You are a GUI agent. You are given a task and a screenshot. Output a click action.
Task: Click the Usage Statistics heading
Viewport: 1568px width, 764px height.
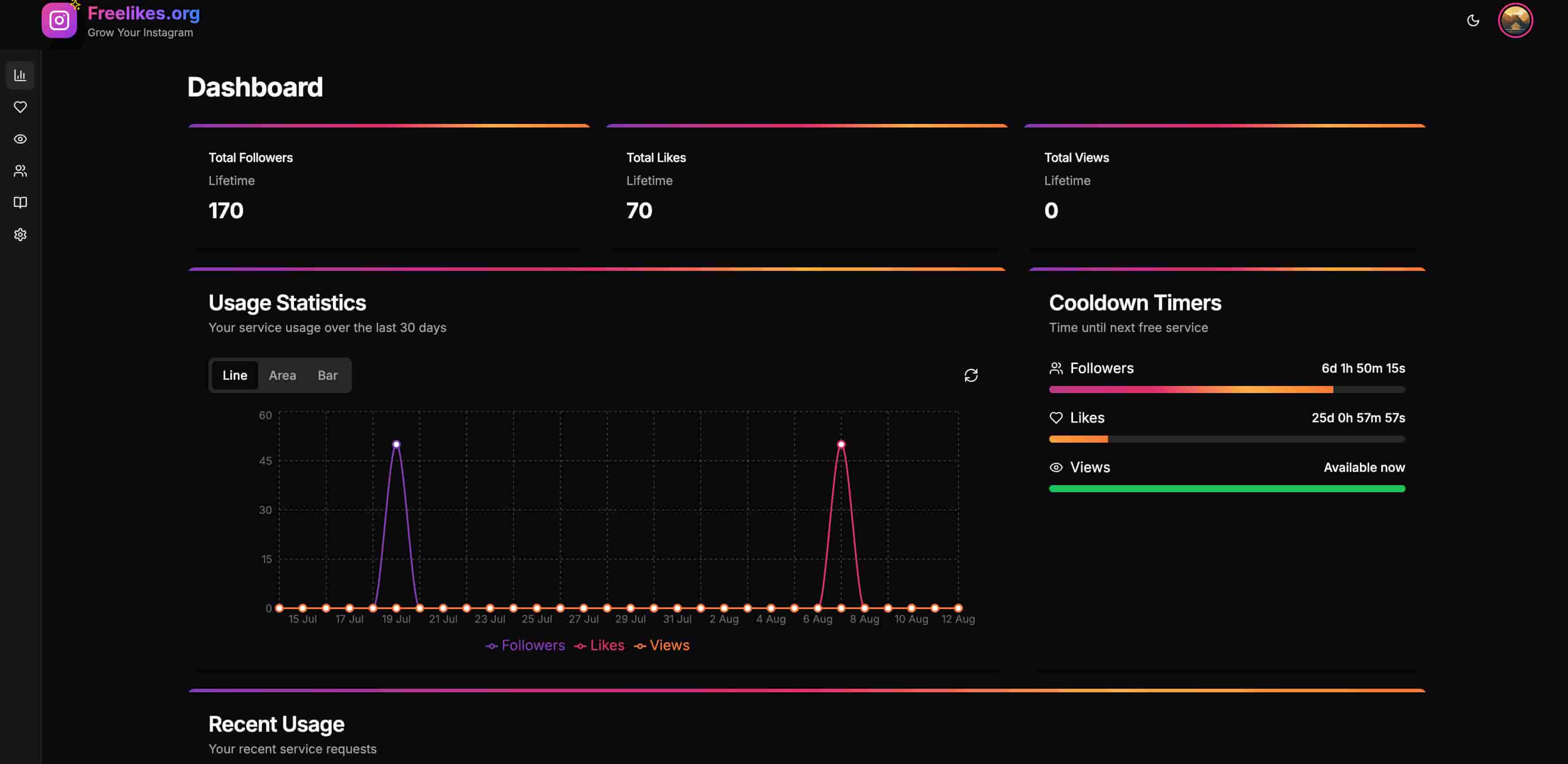[x=287, y=303]
